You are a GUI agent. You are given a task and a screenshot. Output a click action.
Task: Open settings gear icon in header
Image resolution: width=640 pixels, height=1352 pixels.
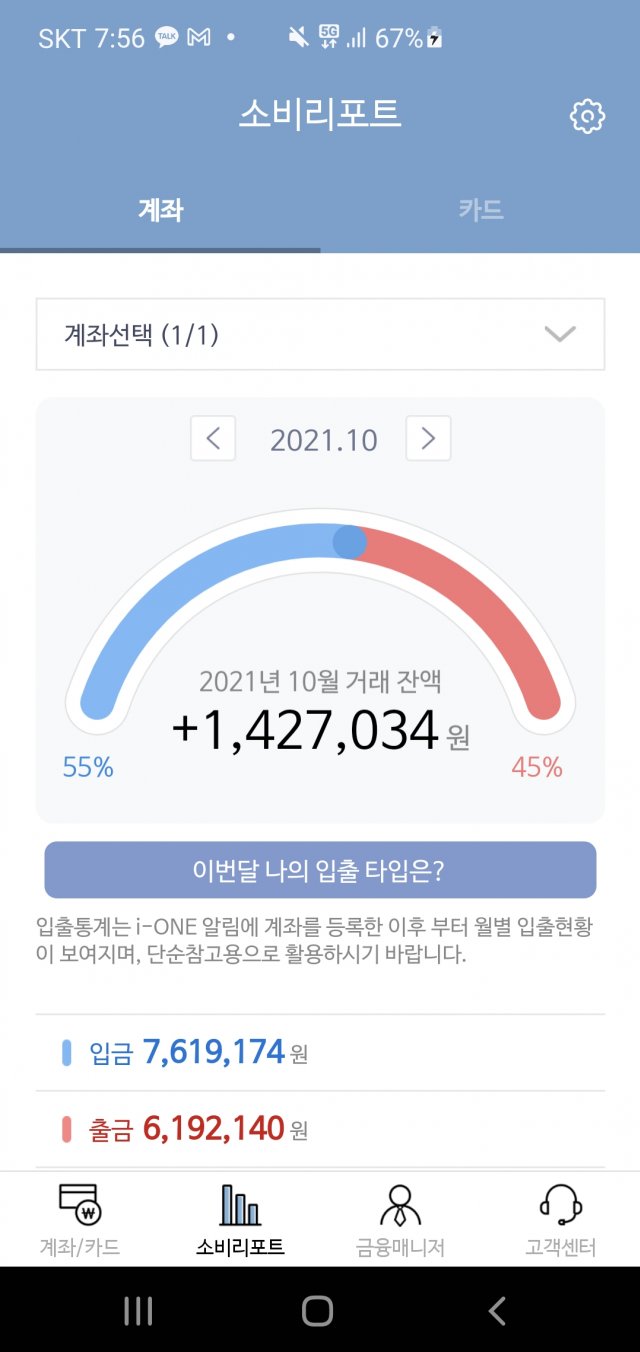(x=587, y=117)
